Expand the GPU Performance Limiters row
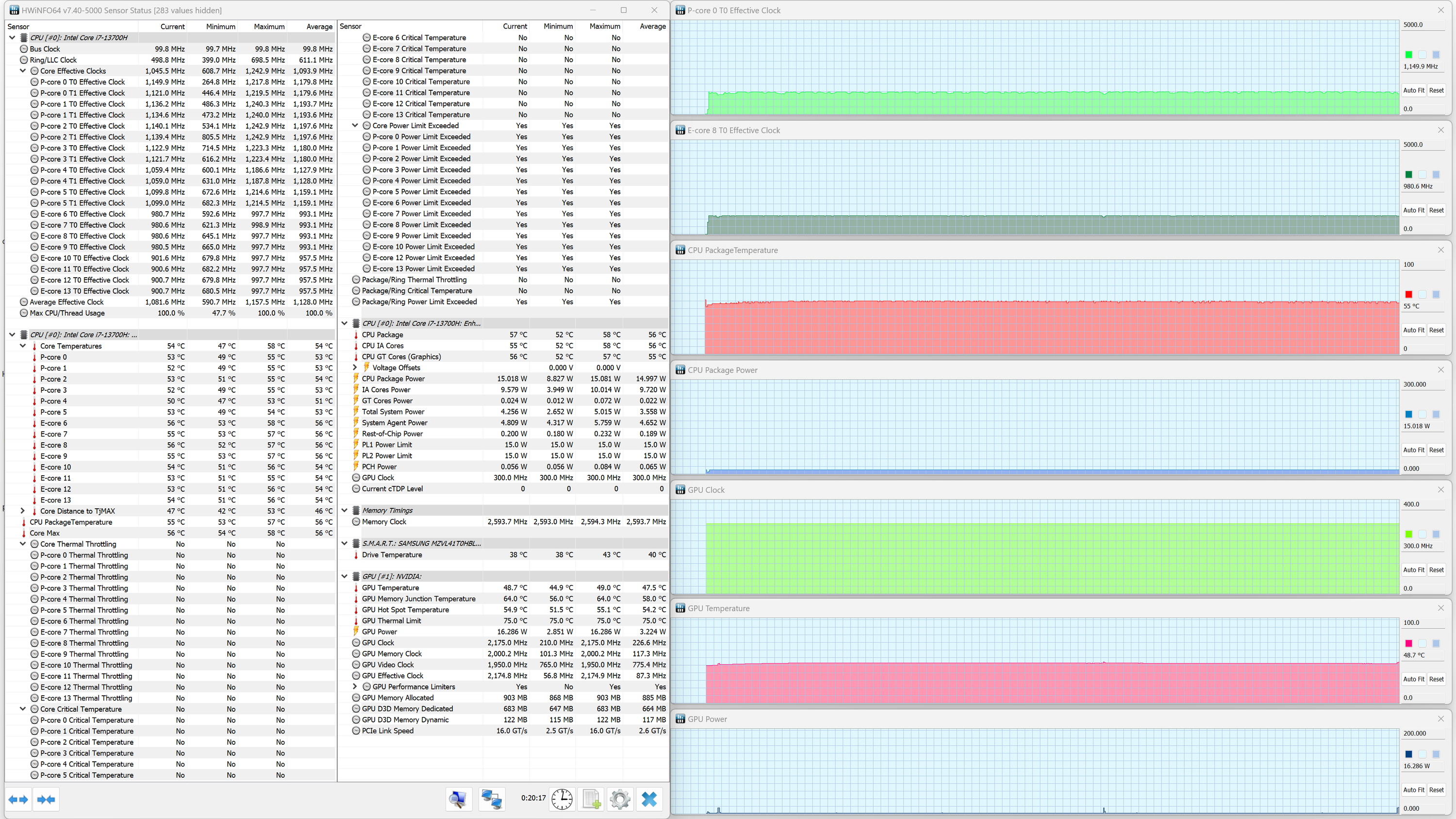 pyautogui.click(x=355, y=687)
